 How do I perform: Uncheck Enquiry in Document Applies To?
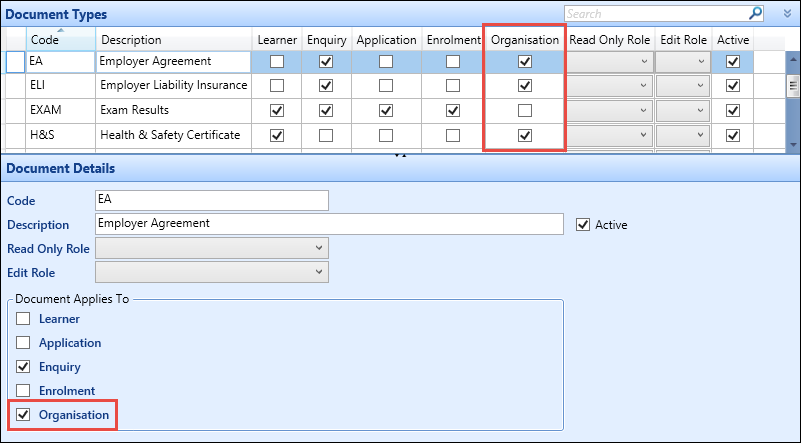point(23,367)
